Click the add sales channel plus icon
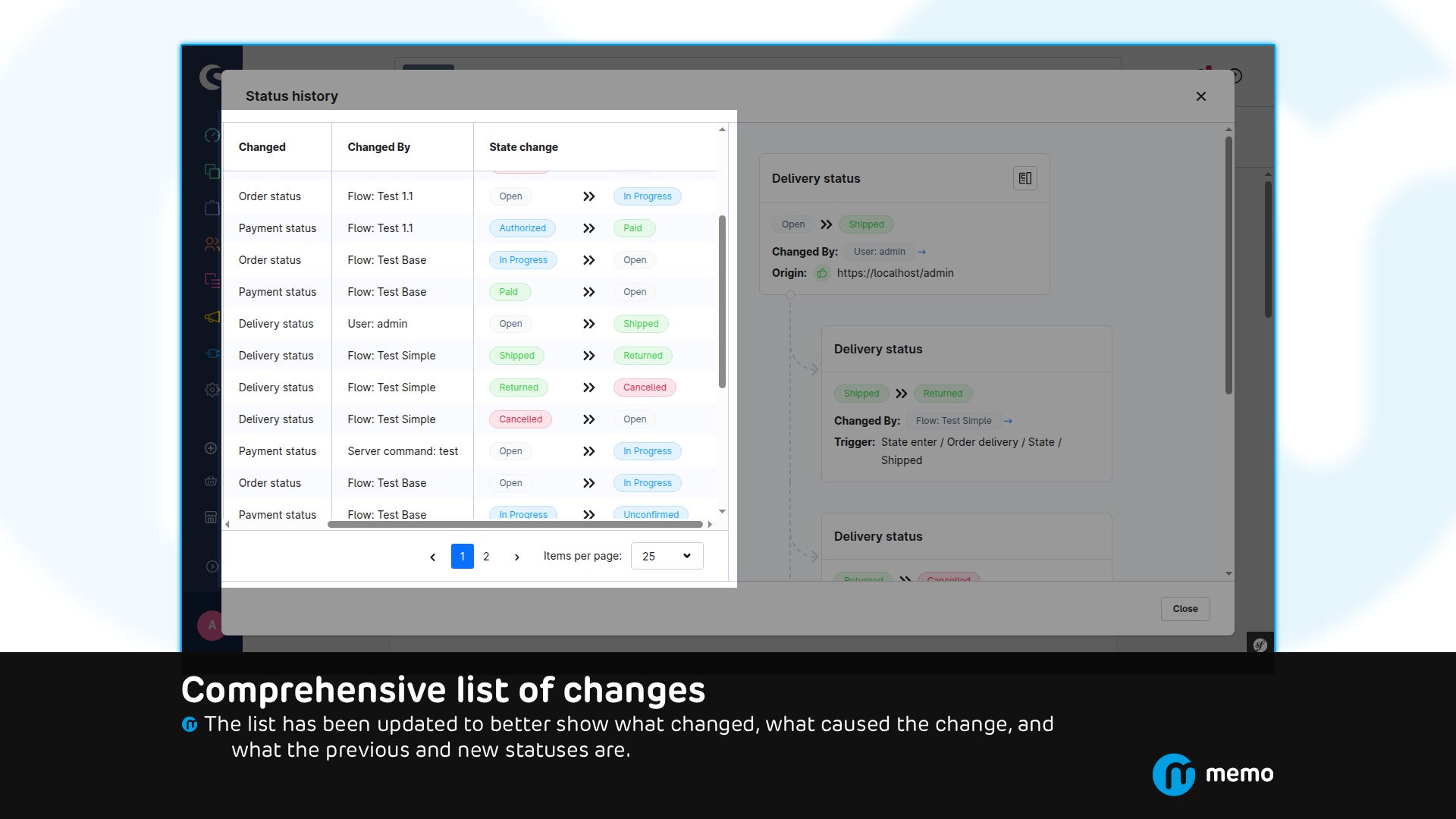 (211, 448)
